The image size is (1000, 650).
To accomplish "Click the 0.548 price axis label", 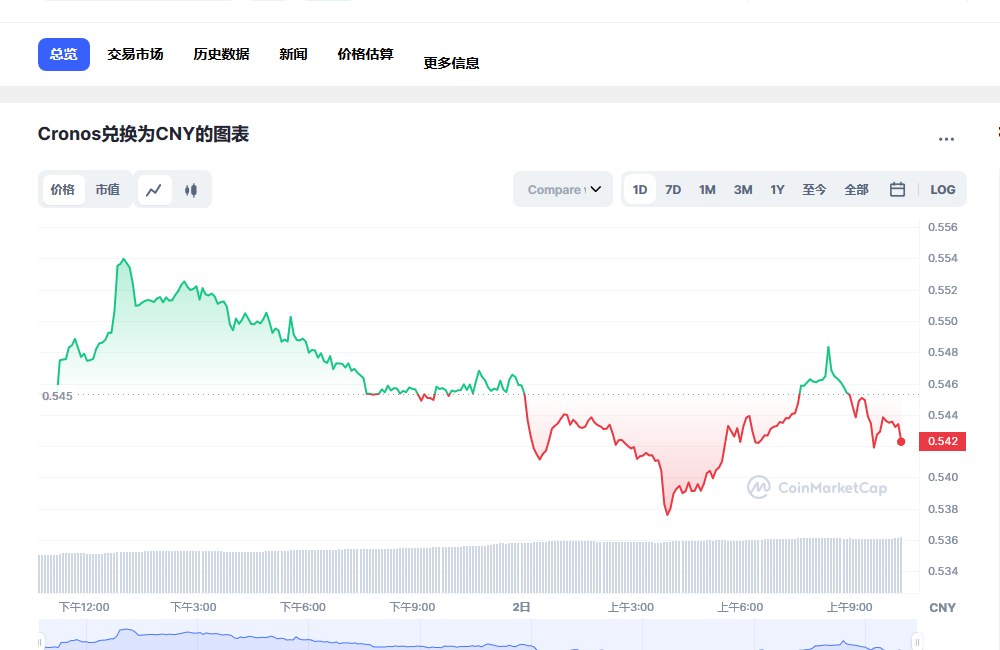I will pyautogui.click(x=943, y=352).
